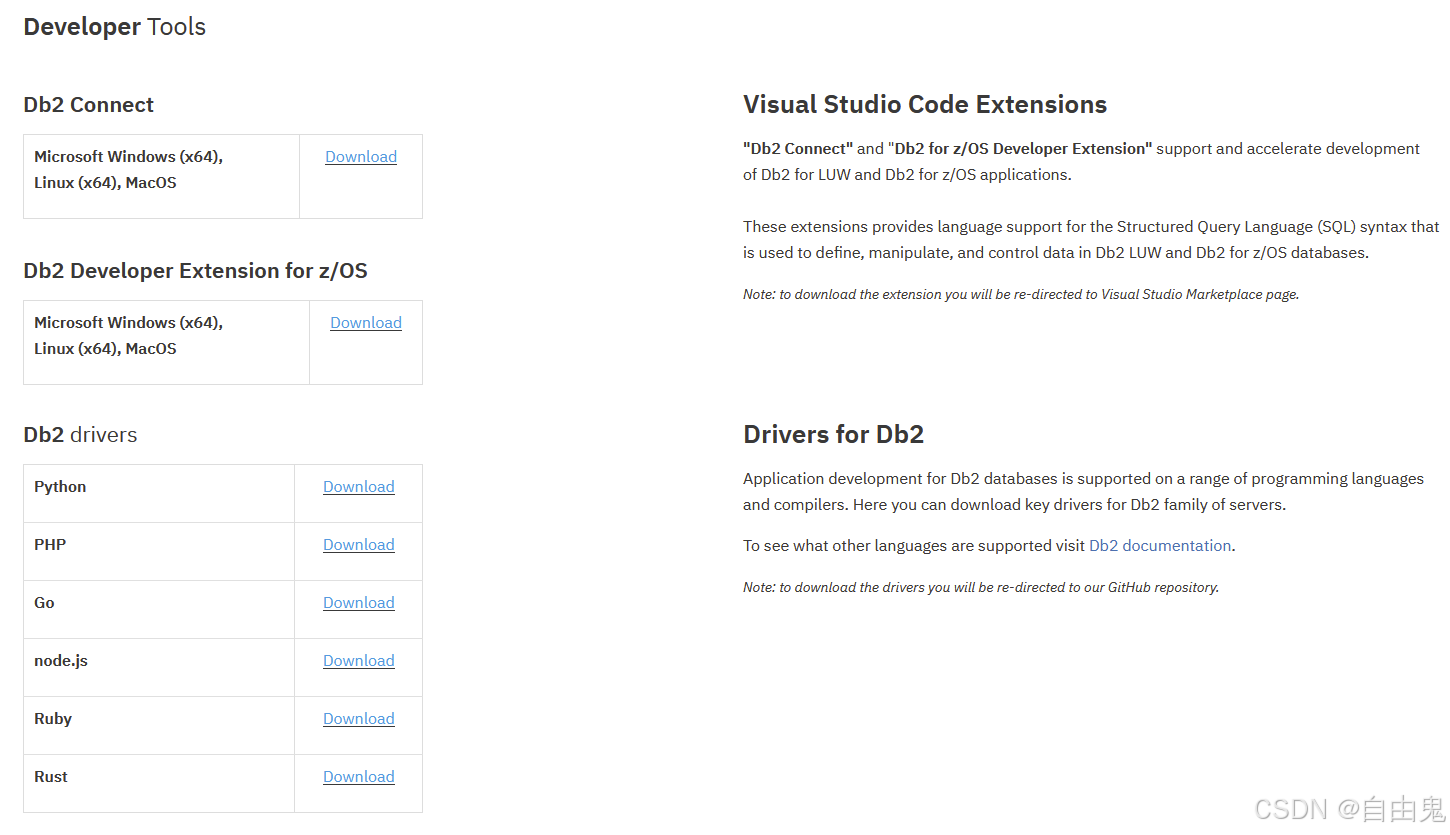Image resolution: width=1450 pixels, height=835 pixels.
Task: Click the GitHub repository redirect note
Action: coord(981,588)
